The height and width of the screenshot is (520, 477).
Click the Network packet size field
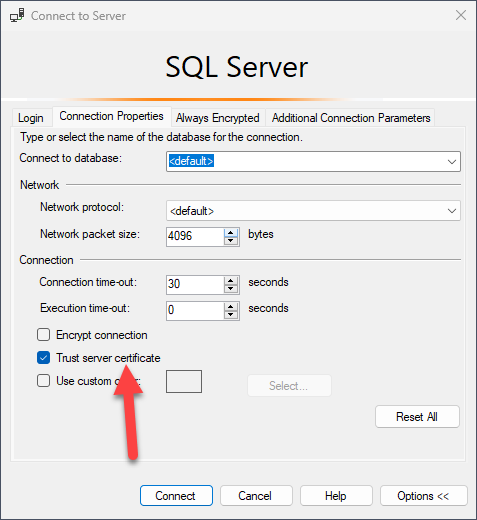point(195,236)
